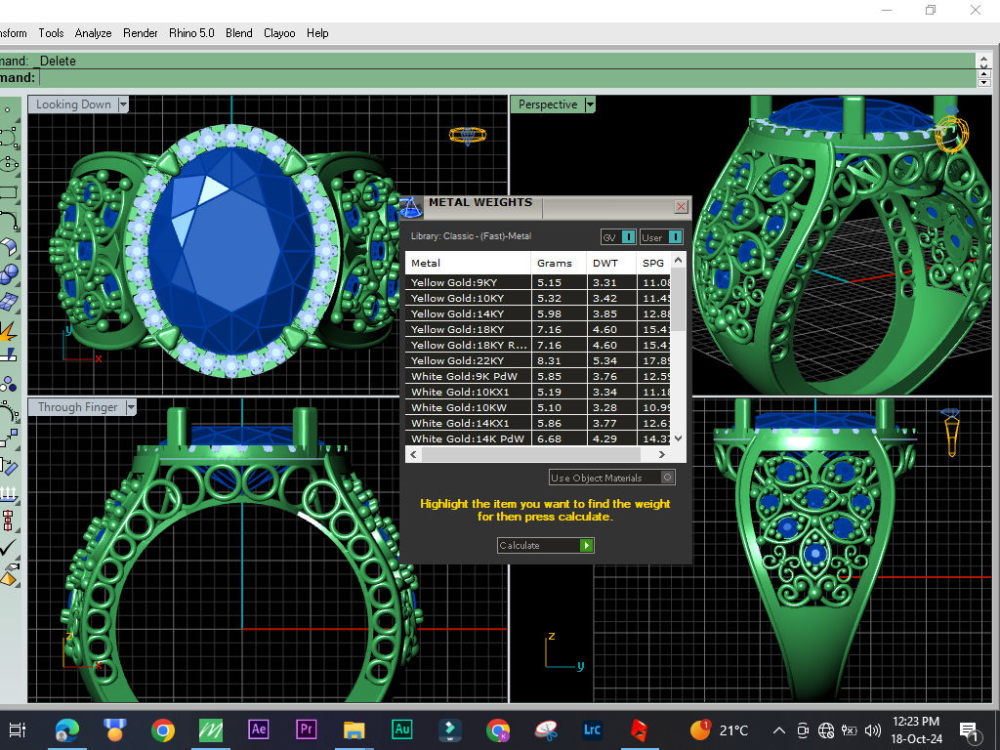
Task: Show hidden system tray icons chevron
Action: (779, 731)
